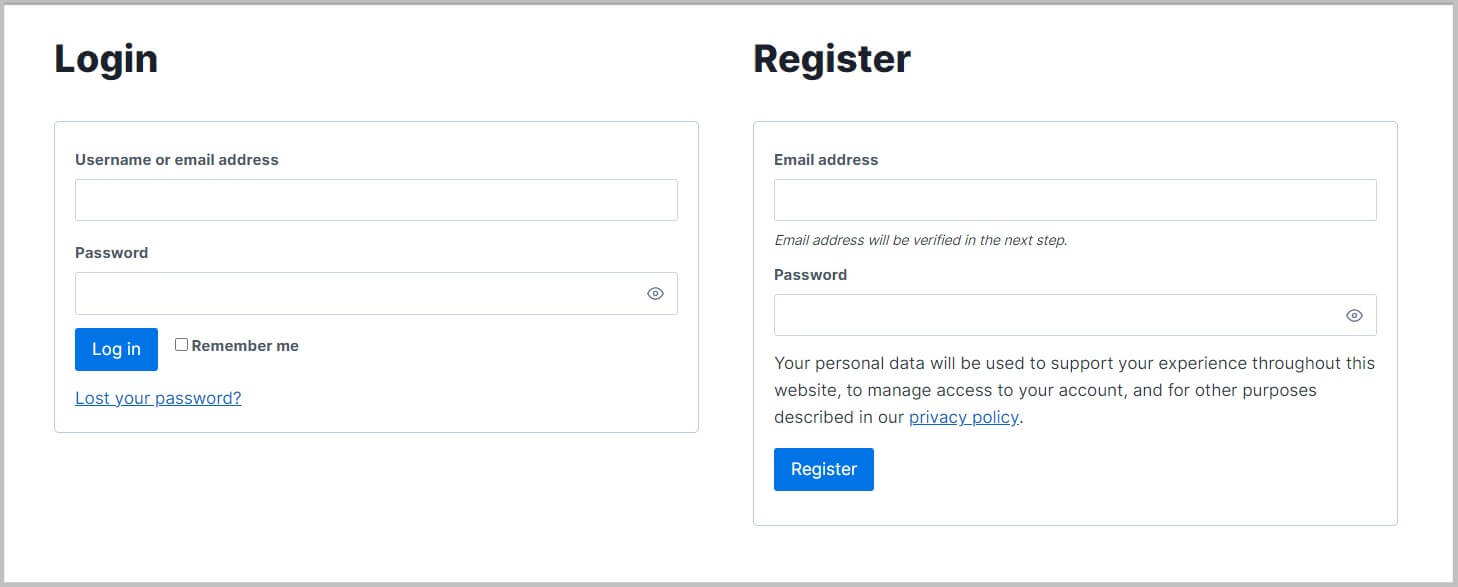Open the privacy policy link

click(x=963, y=418)
